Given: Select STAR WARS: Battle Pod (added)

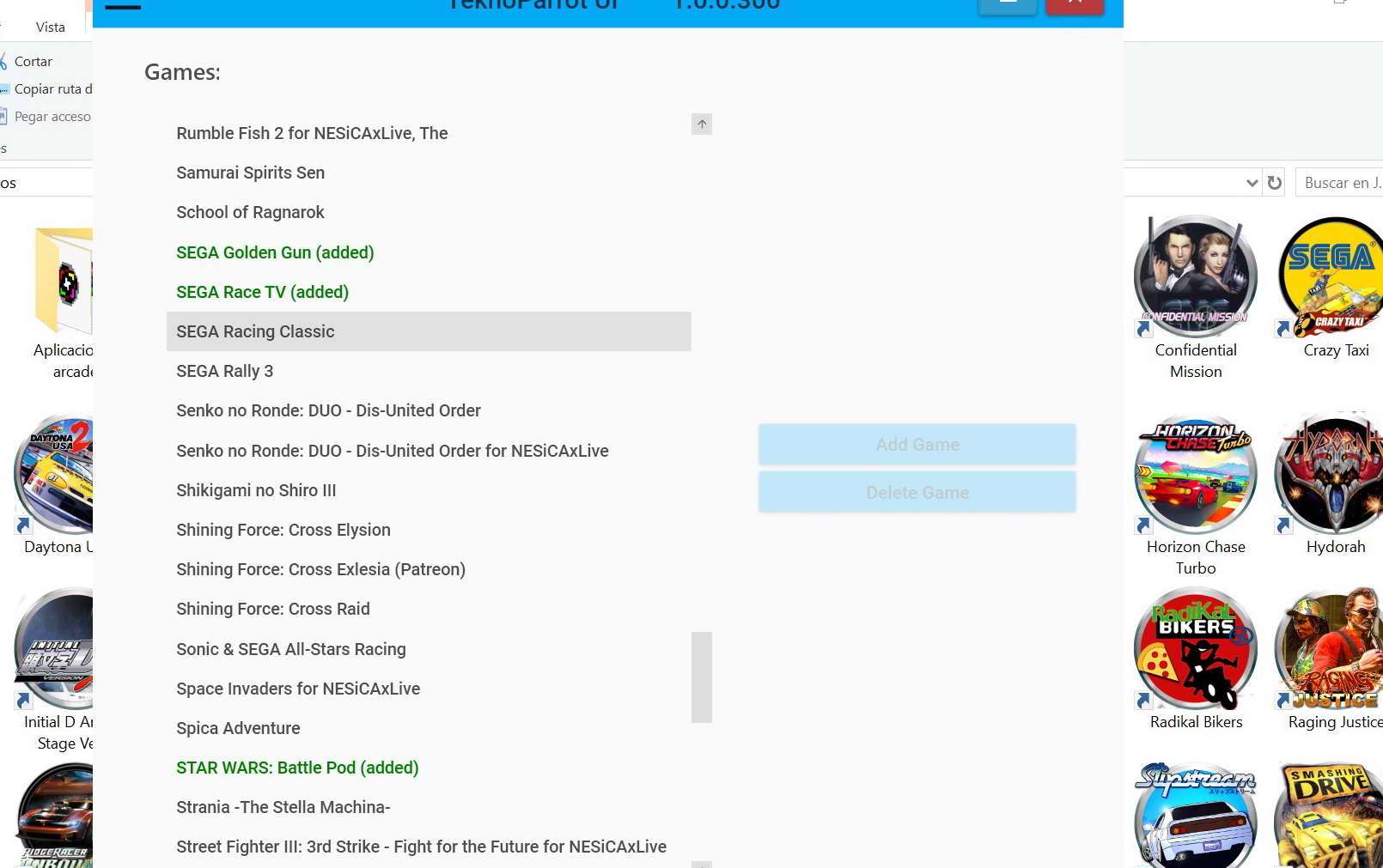Looking at the screenshot, I should pyautogui.click(x=429, y=768).
